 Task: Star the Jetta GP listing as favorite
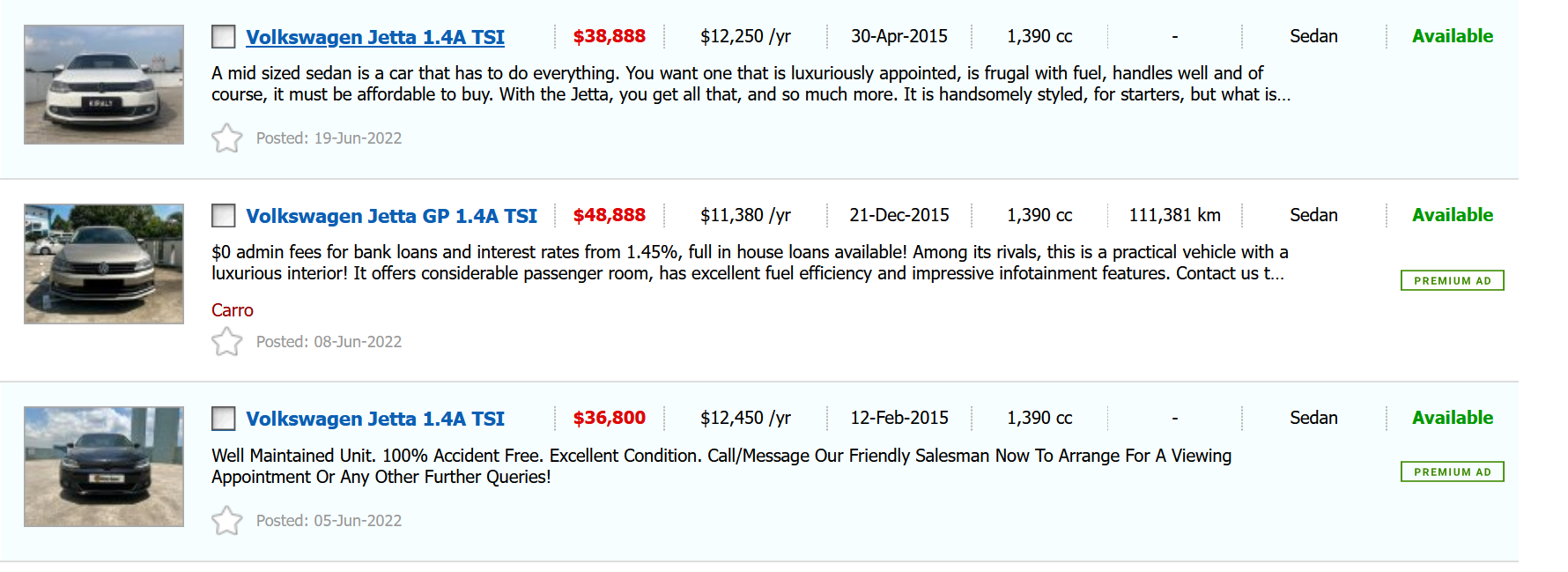(x=226, y=342)
